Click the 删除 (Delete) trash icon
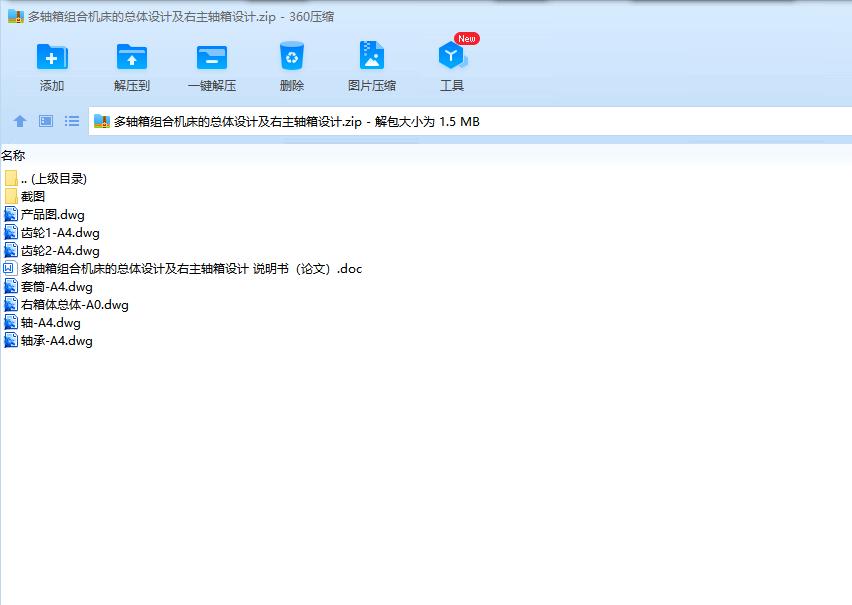 pyautogui.click(x=292, y=56)
